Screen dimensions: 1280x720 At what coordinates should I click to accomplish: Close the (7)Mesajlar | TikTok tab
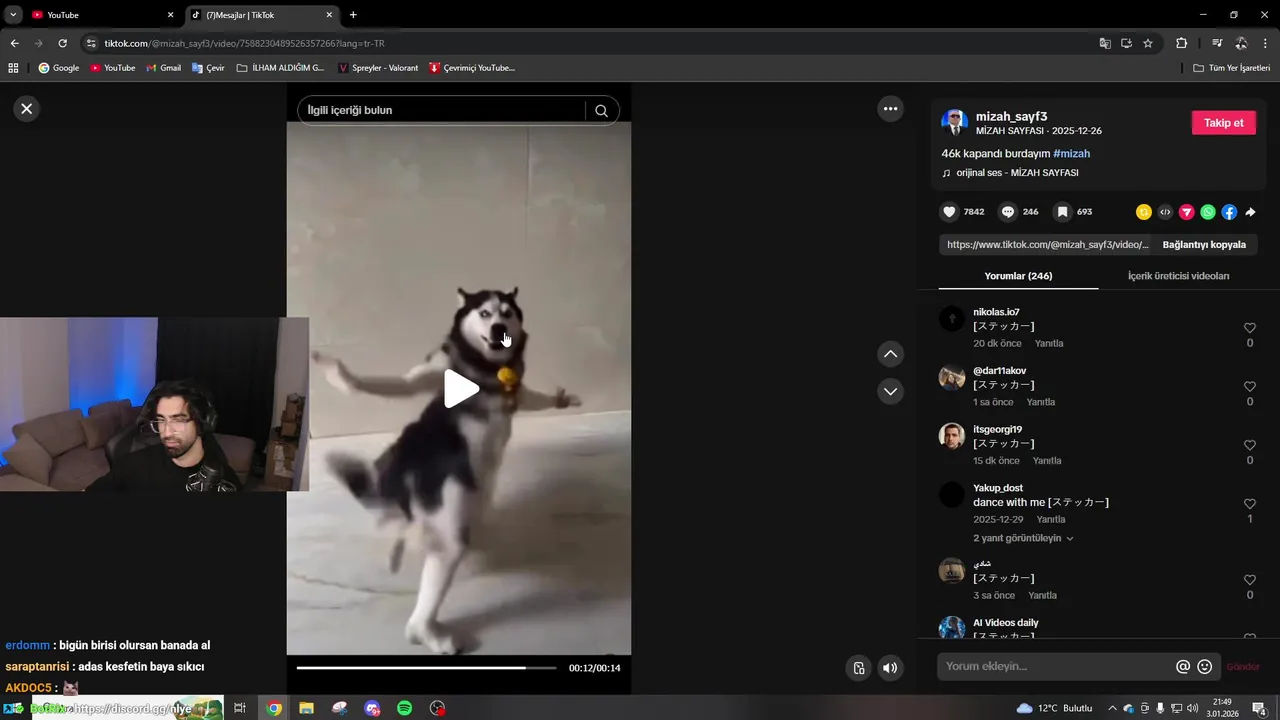329,15
